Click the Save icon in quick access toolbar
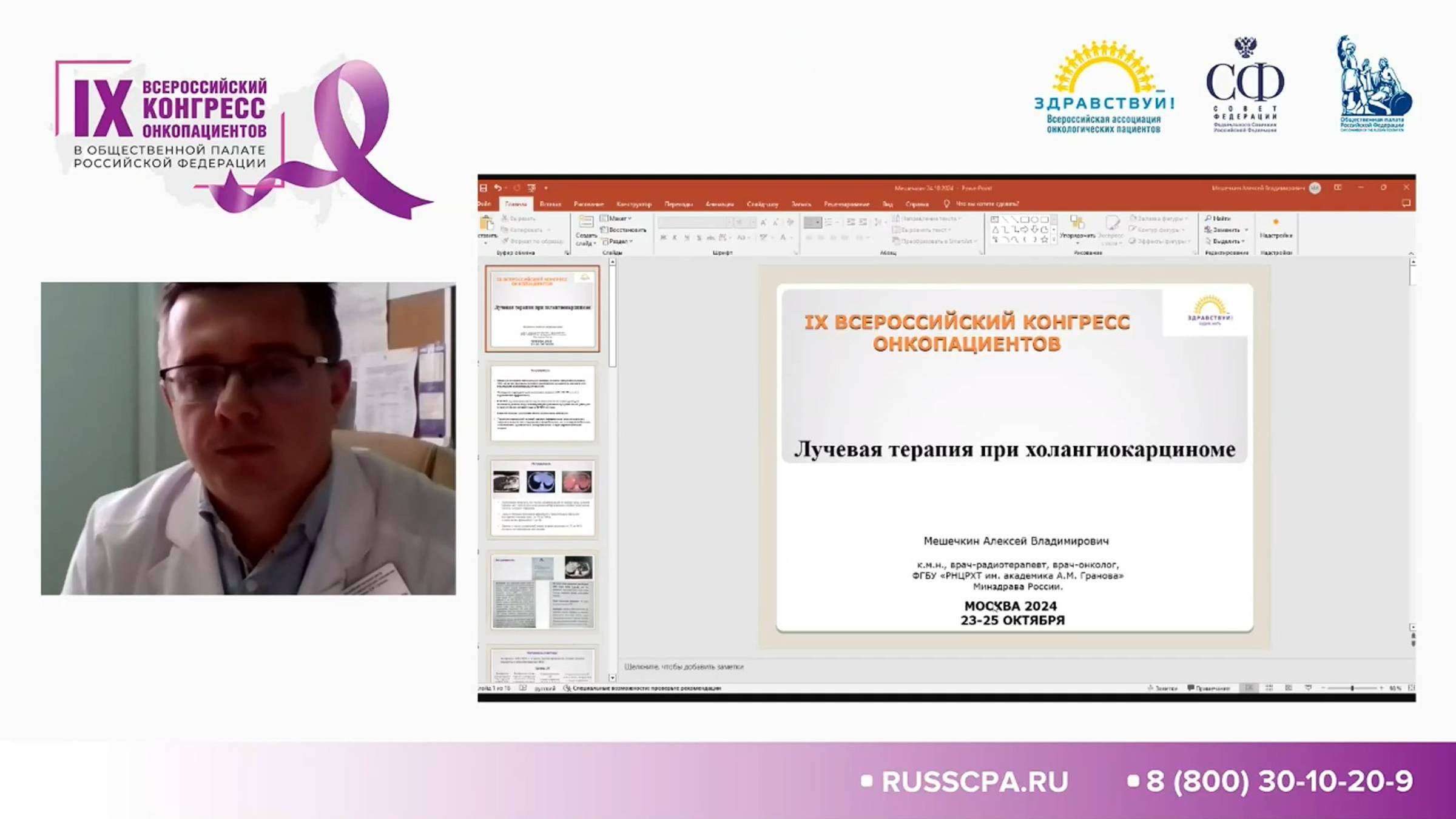 [x=484, y=188]
